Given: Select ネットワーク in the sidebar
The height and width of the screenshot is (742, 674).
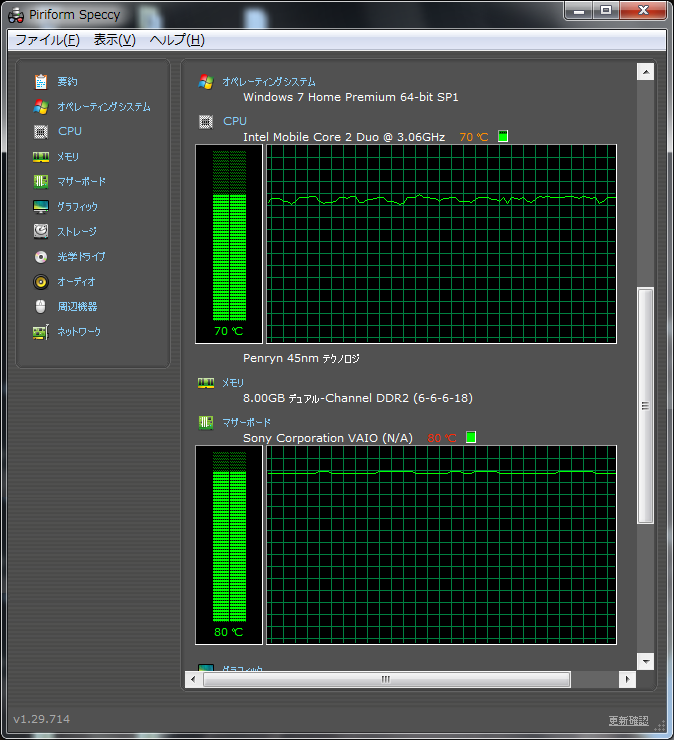Looking at the screenshot, I should pyautogui.click(x=79, y=332).
